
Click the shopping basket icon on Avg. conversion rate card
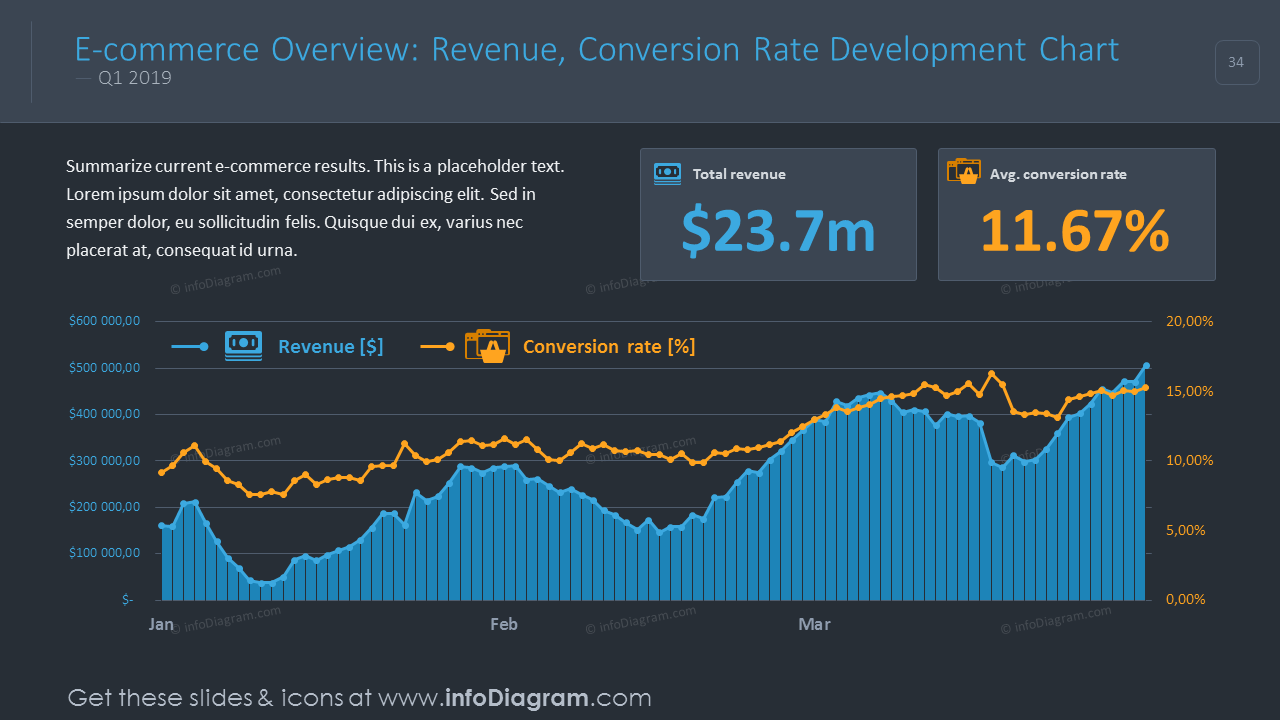click(964, 171)
